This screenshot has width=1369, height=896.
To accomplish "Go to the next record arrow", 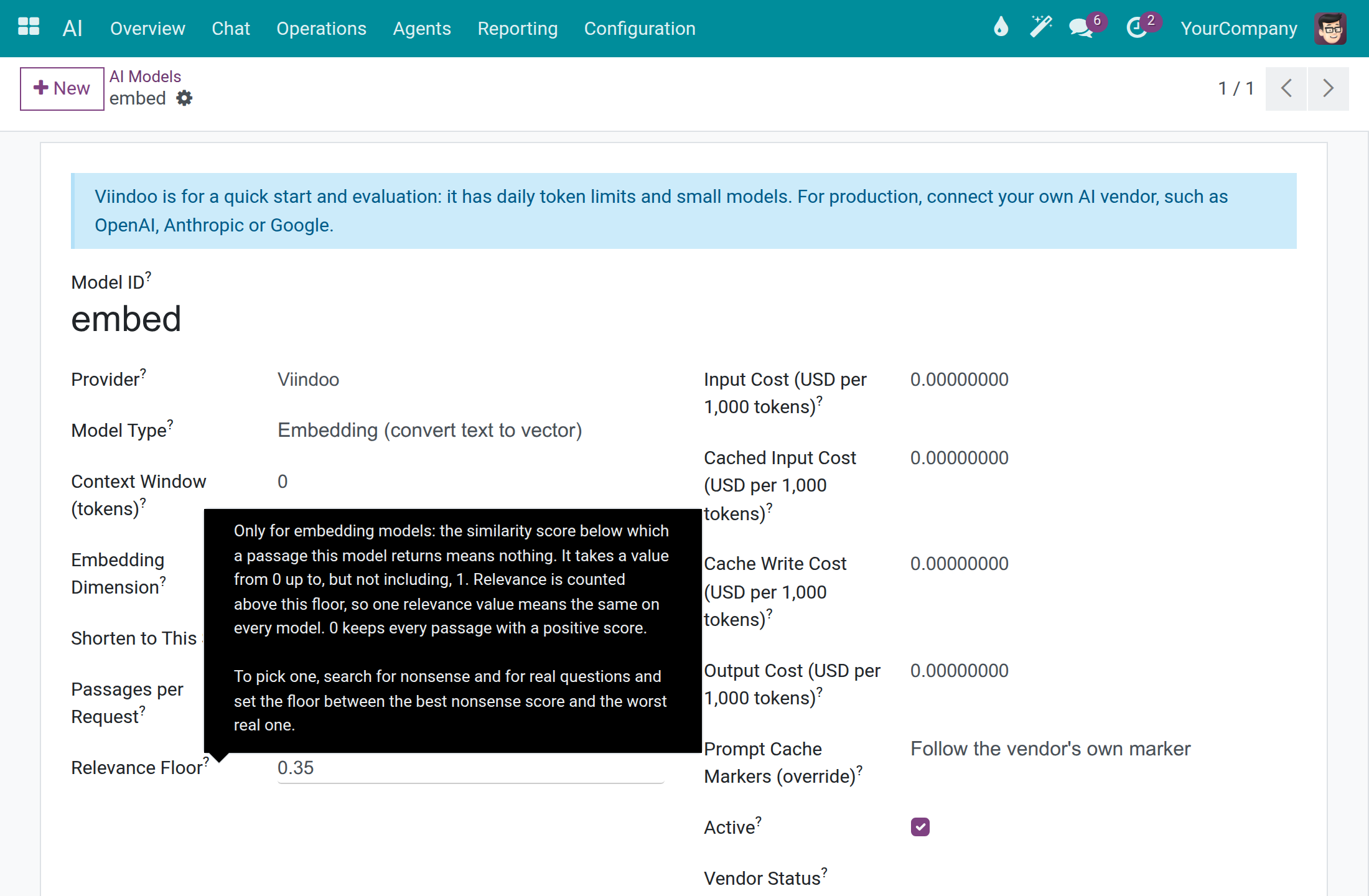I will (x=1328, y=88).
